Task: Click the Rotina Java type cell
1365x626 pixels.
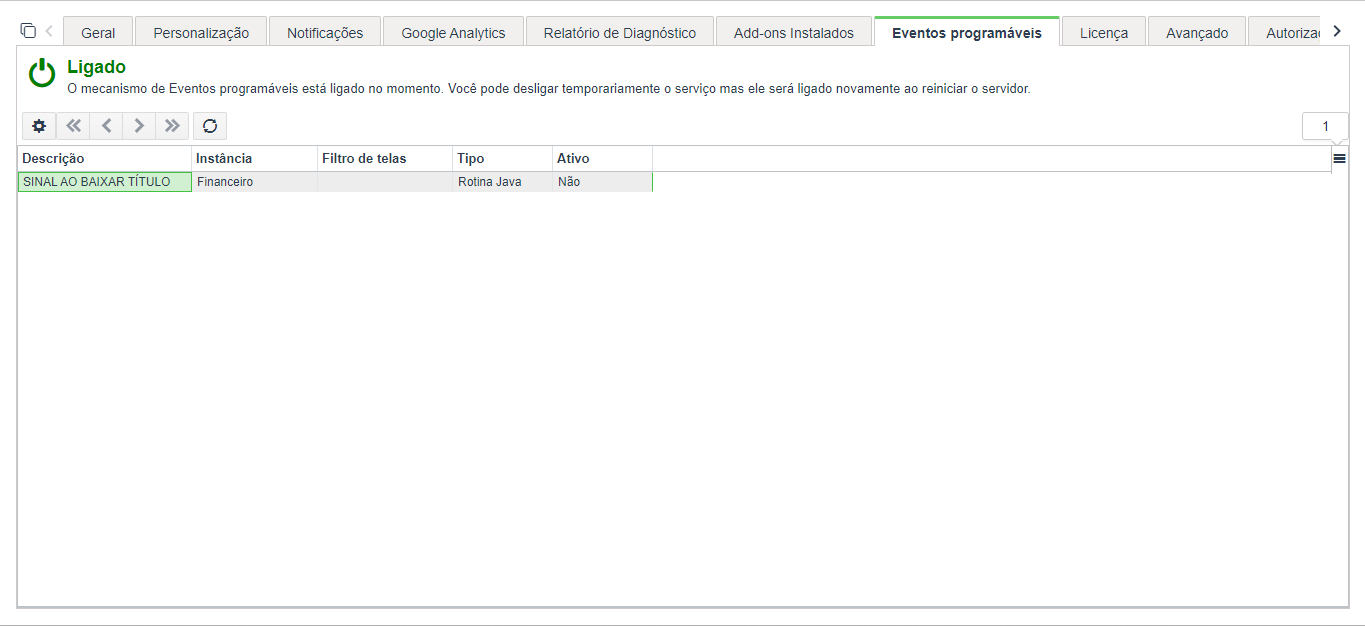Action: coord(502,182)
